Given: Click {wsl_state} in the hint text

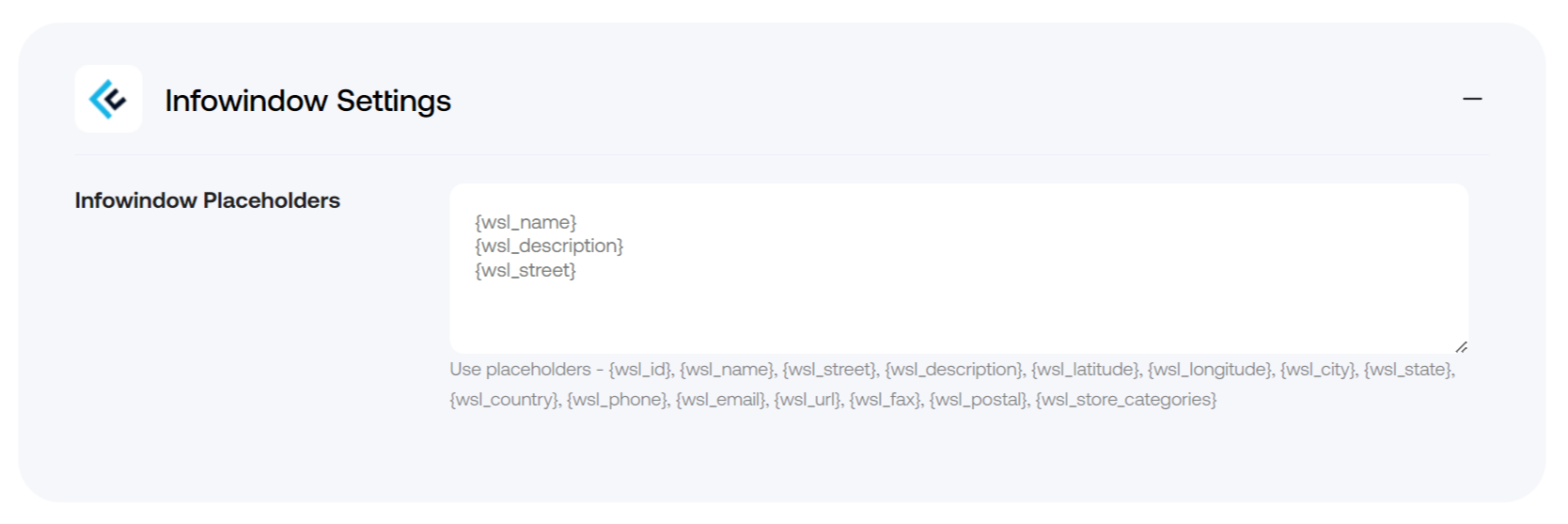Looking at the screenshot, I should [1407, 370].
